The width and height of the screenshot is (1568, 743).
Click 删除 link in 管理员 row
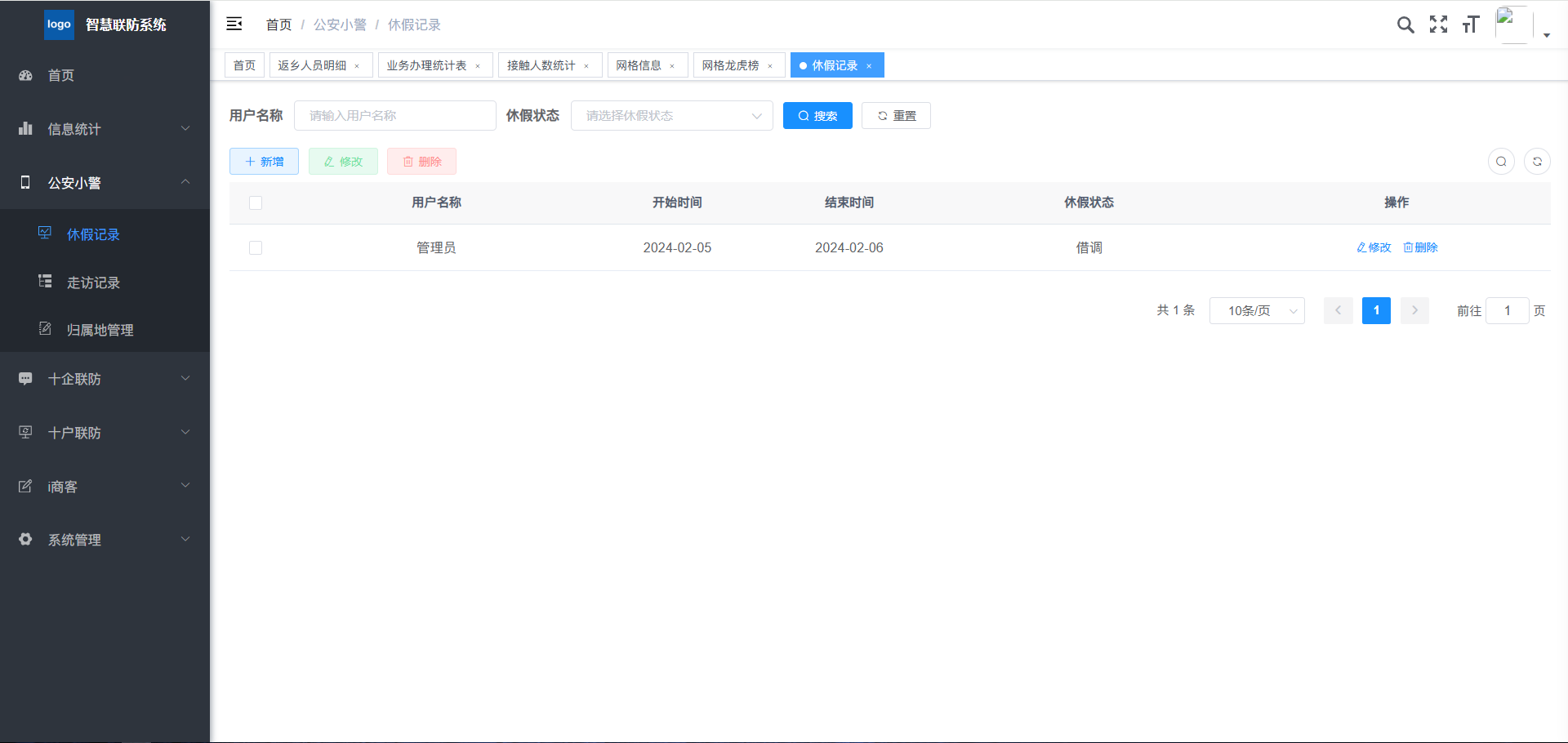tap(1420, 247)
